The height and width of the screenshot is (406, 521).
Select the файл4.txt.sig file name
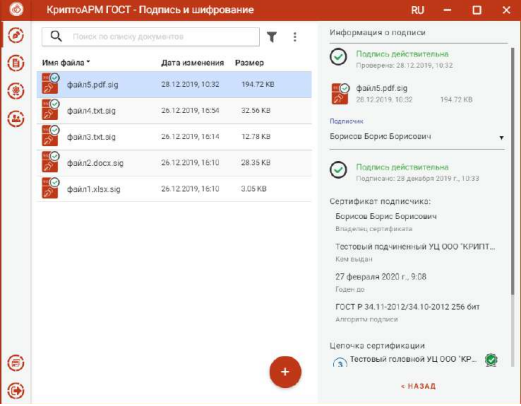pos(91,111)
